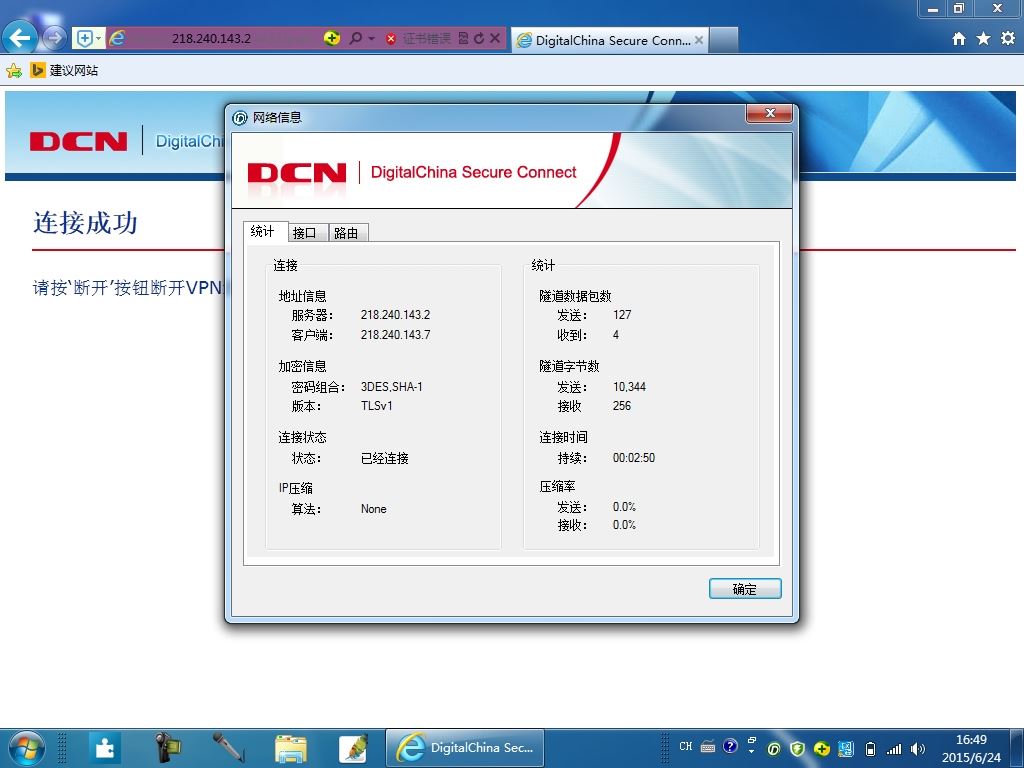Stop loading with the address bar X

pos(495,39)
